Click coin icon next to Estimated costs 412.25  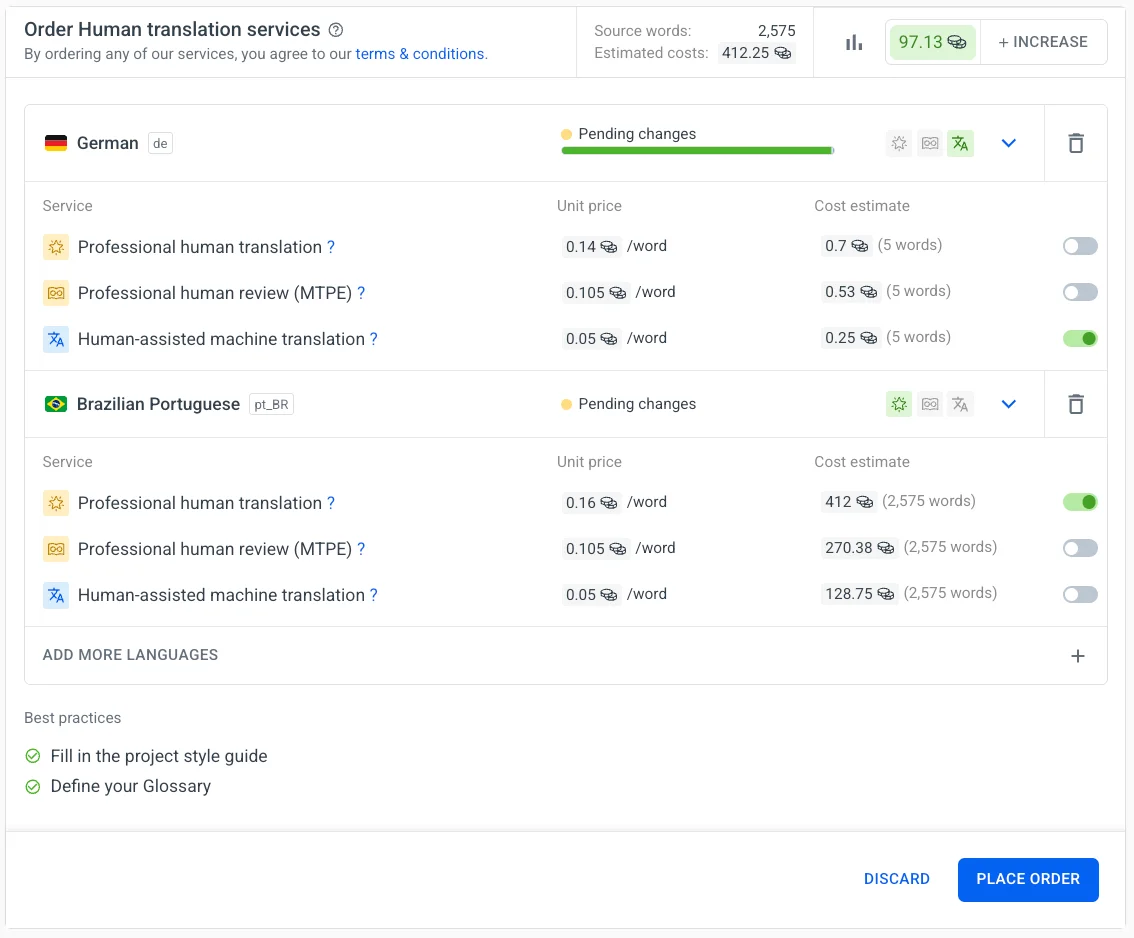coord(783,54)
